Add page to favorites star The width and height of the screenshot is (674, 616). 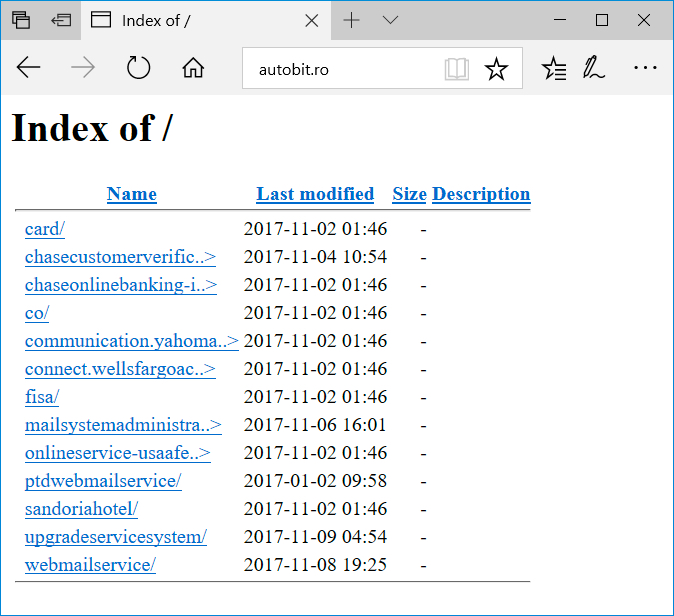[x=496, y=69]
